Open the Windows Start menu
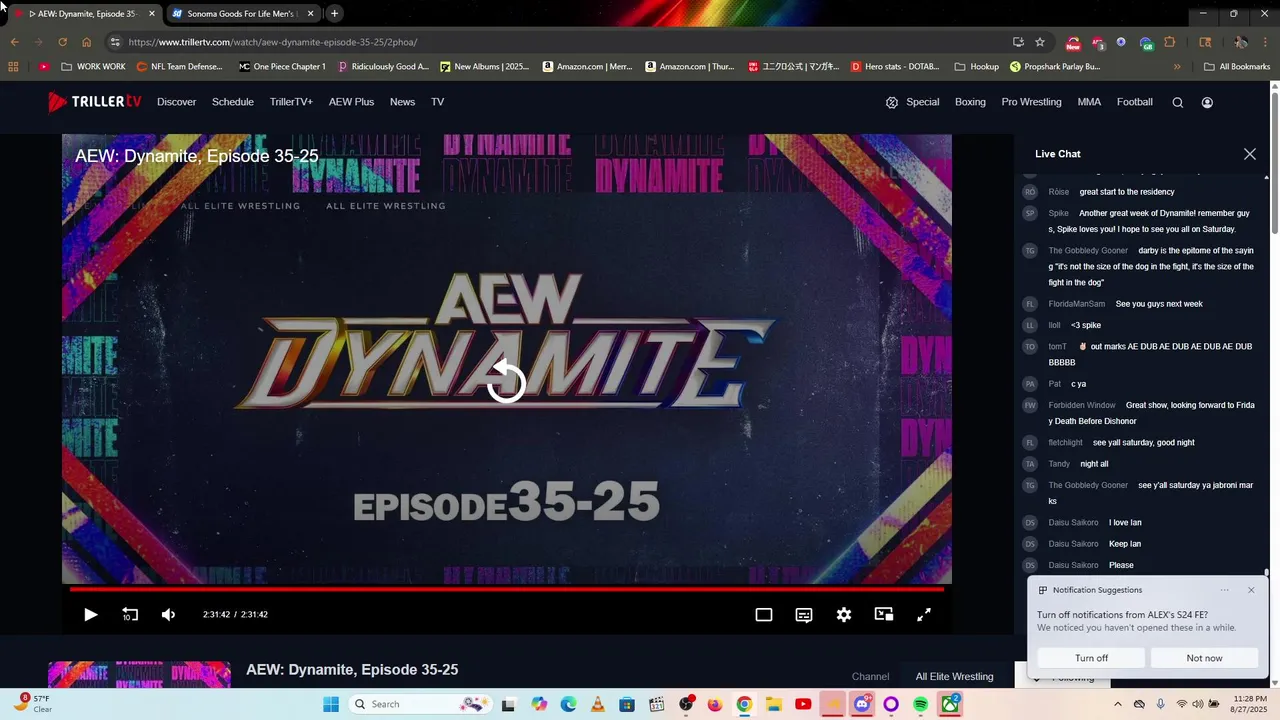 tap(331, 704)
